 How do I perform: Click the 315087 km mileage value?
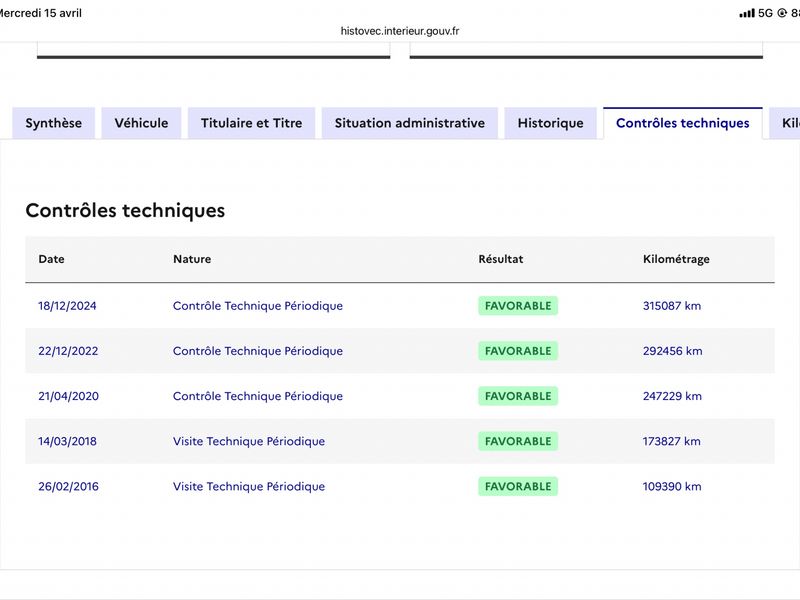[x=672, y=306]
